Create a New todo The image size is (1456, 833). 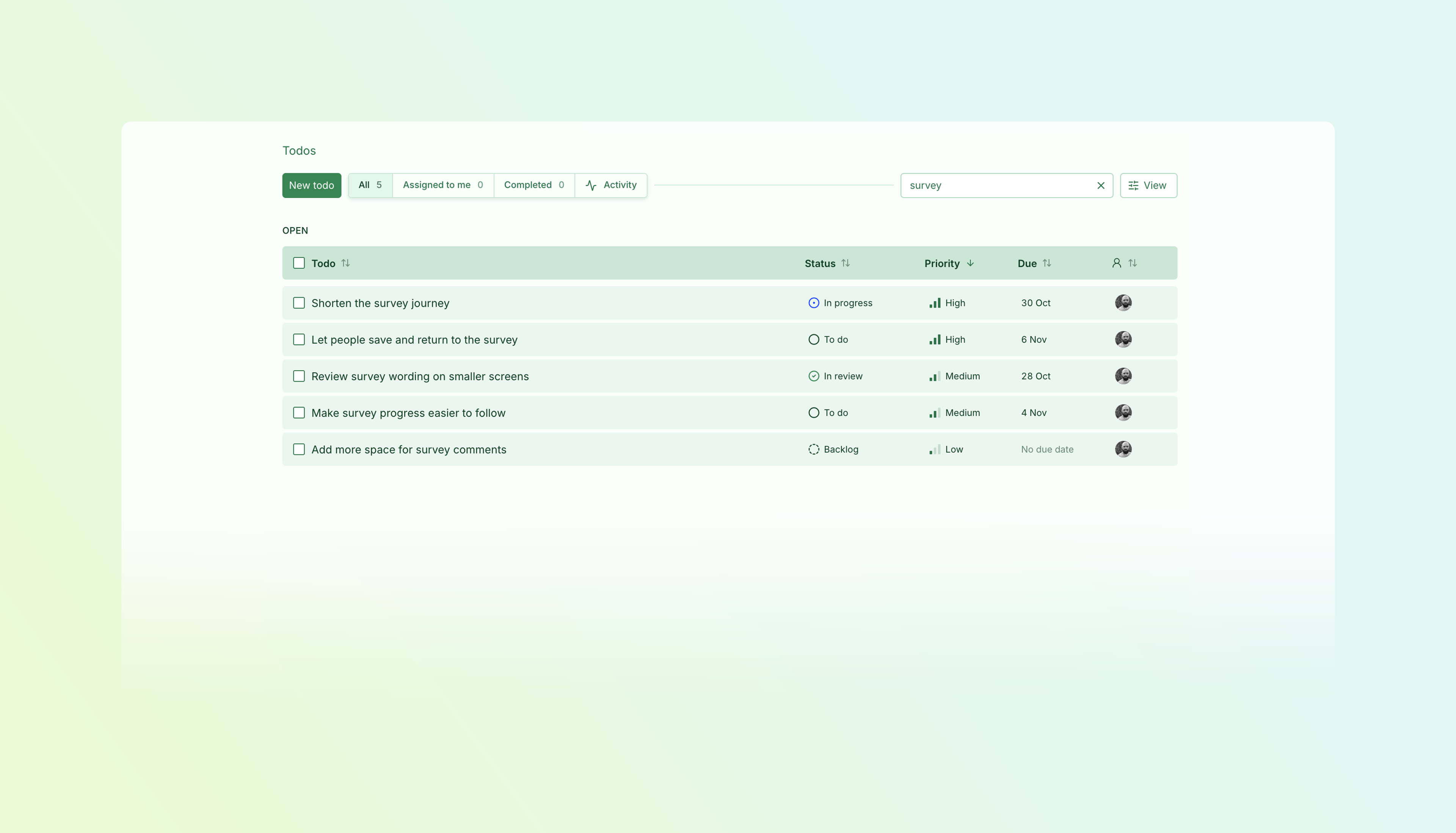(x=311, y=185)
